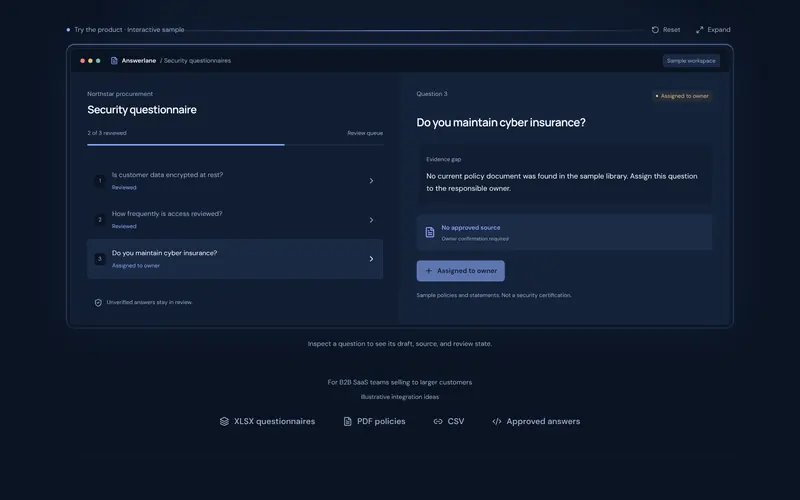Image resolution: width=800 pixels, height=500 pixels.
Task: Click the PDF policies file icon
Action: [347, 421]
